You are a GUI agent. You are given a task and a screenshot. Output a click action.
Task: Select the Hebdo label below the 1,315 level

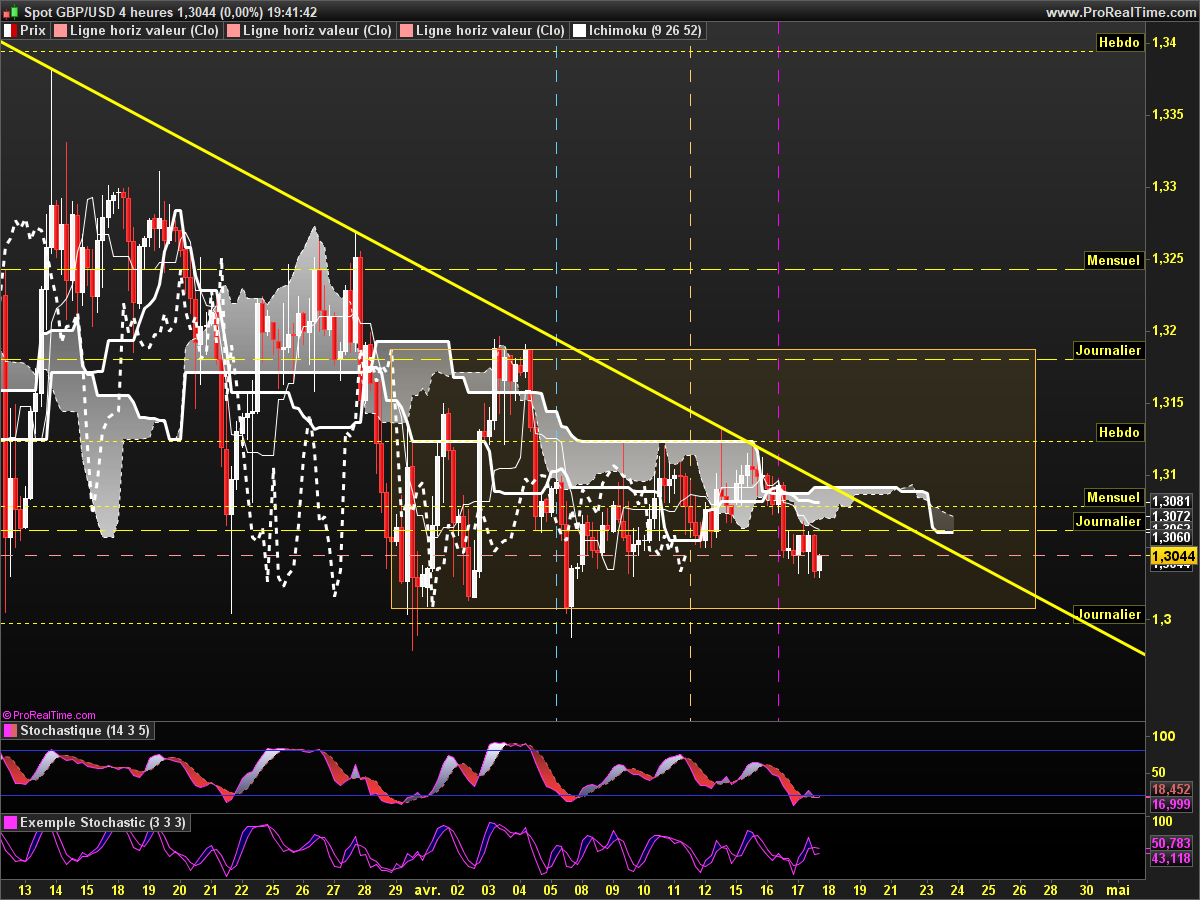pyautogui.click(x=1118, y=432)
